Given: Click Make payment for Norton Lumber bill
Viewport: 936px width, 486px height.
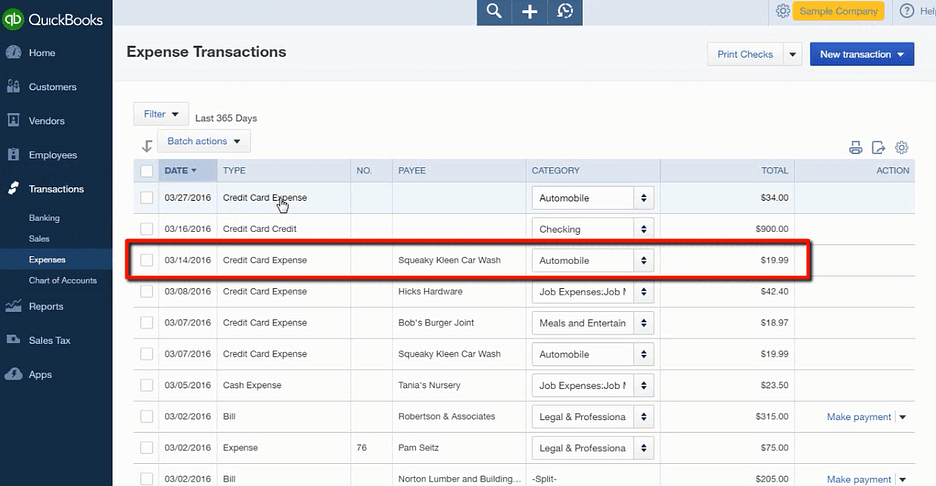Looking at the screenshot, I should point(858,479).
